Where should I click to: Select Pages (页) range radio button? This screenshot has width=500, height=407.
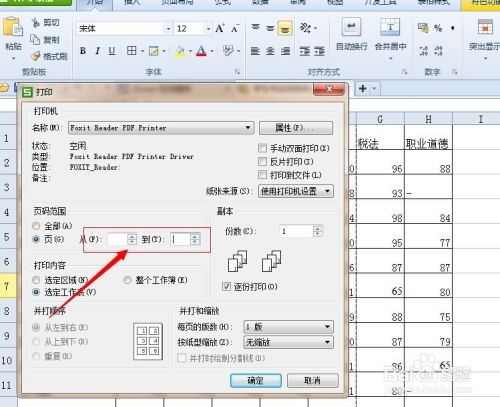tap(36, 239)
